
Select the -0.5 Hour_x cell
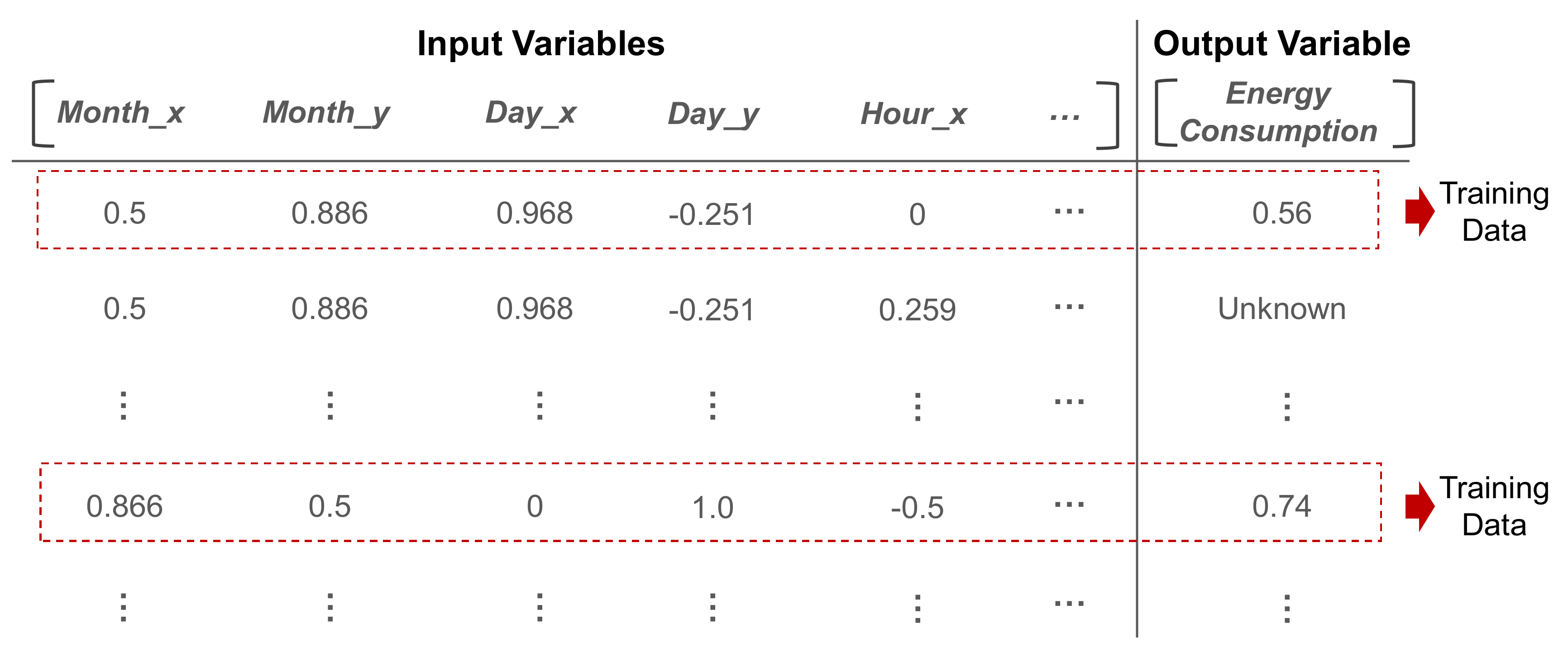click(x=917, y=508)
